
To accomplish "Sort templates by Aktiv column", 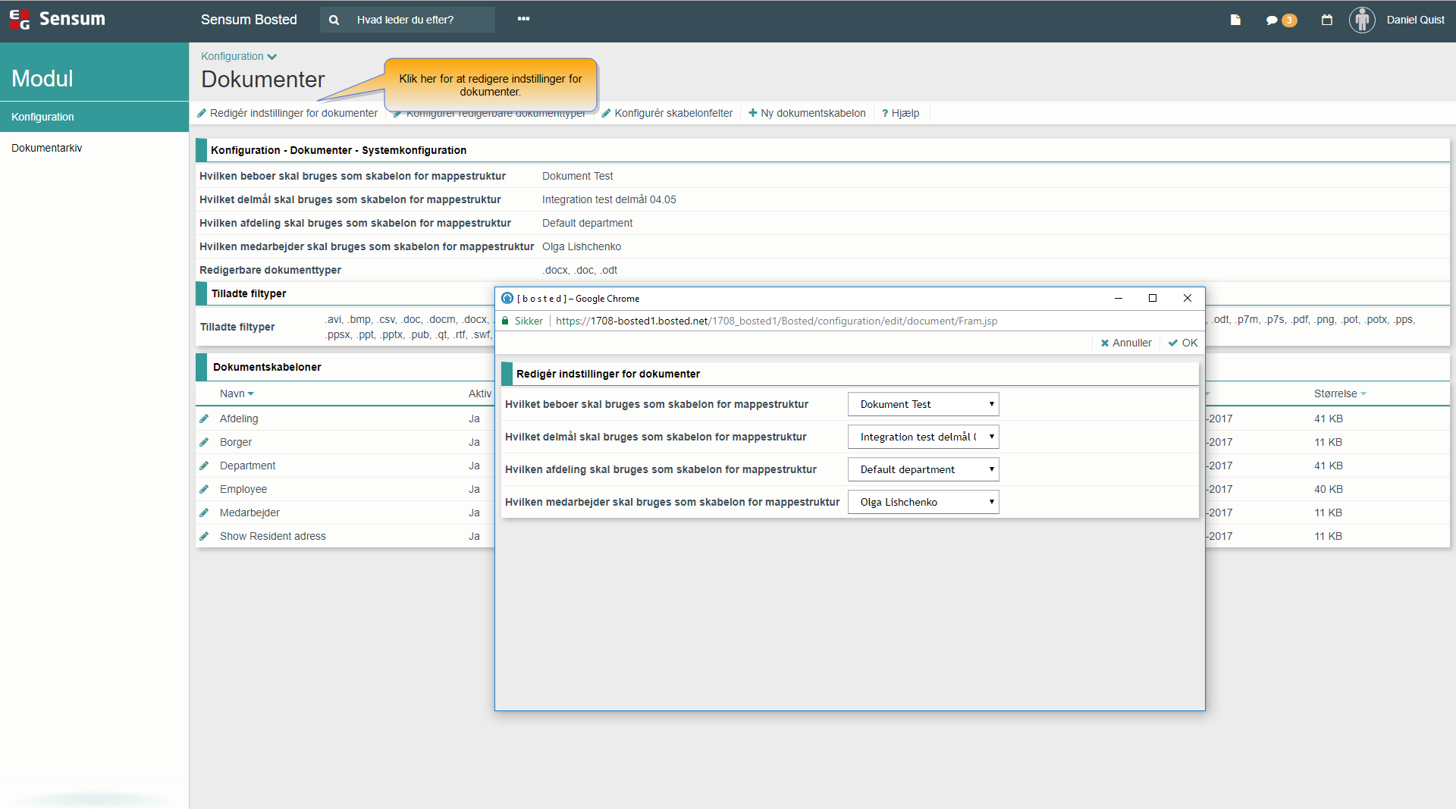I will coord(479,393).
